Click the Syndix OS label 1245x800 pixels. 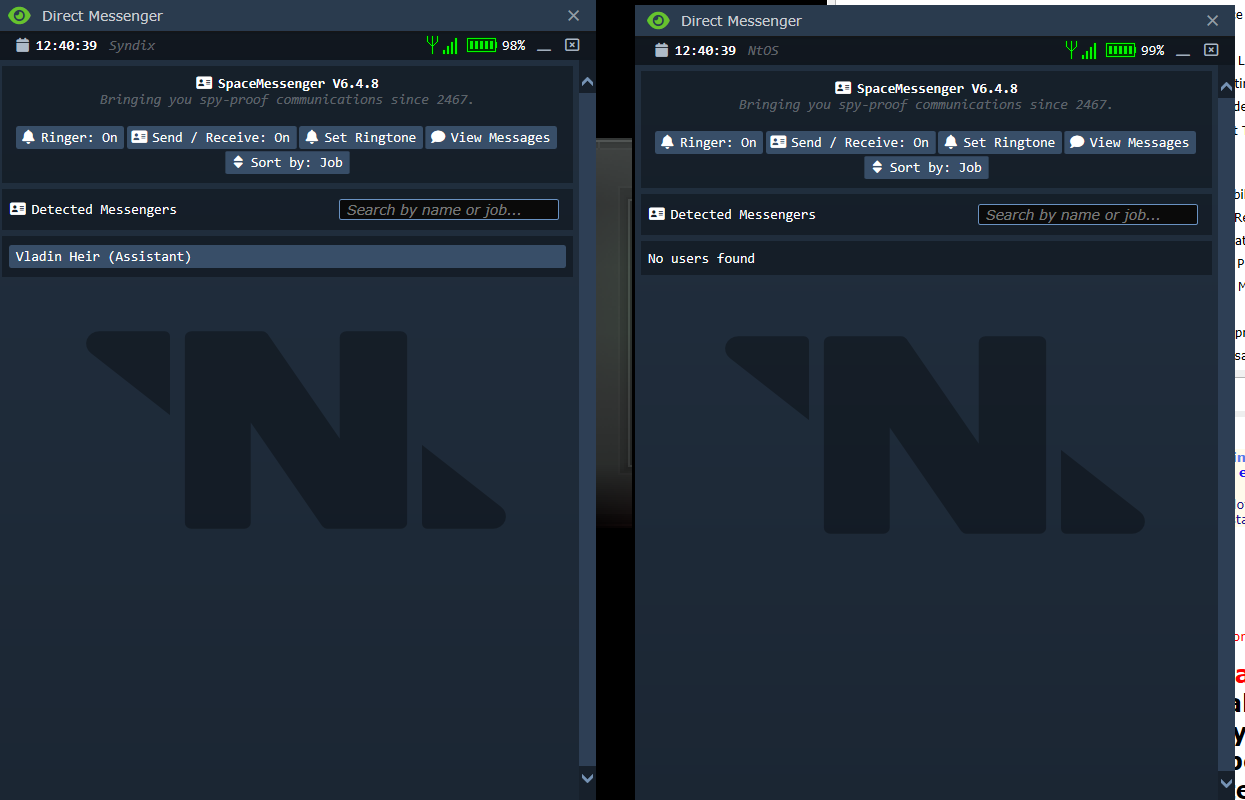(x=132, y=46)
